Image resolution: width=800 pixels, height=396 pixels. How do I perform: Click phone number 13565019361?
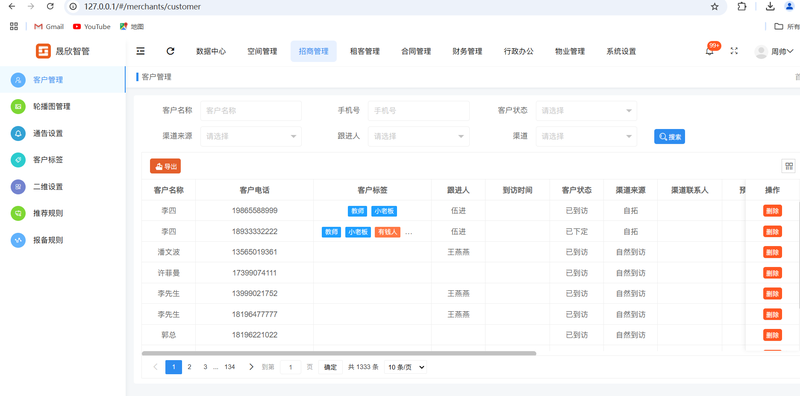255,252
